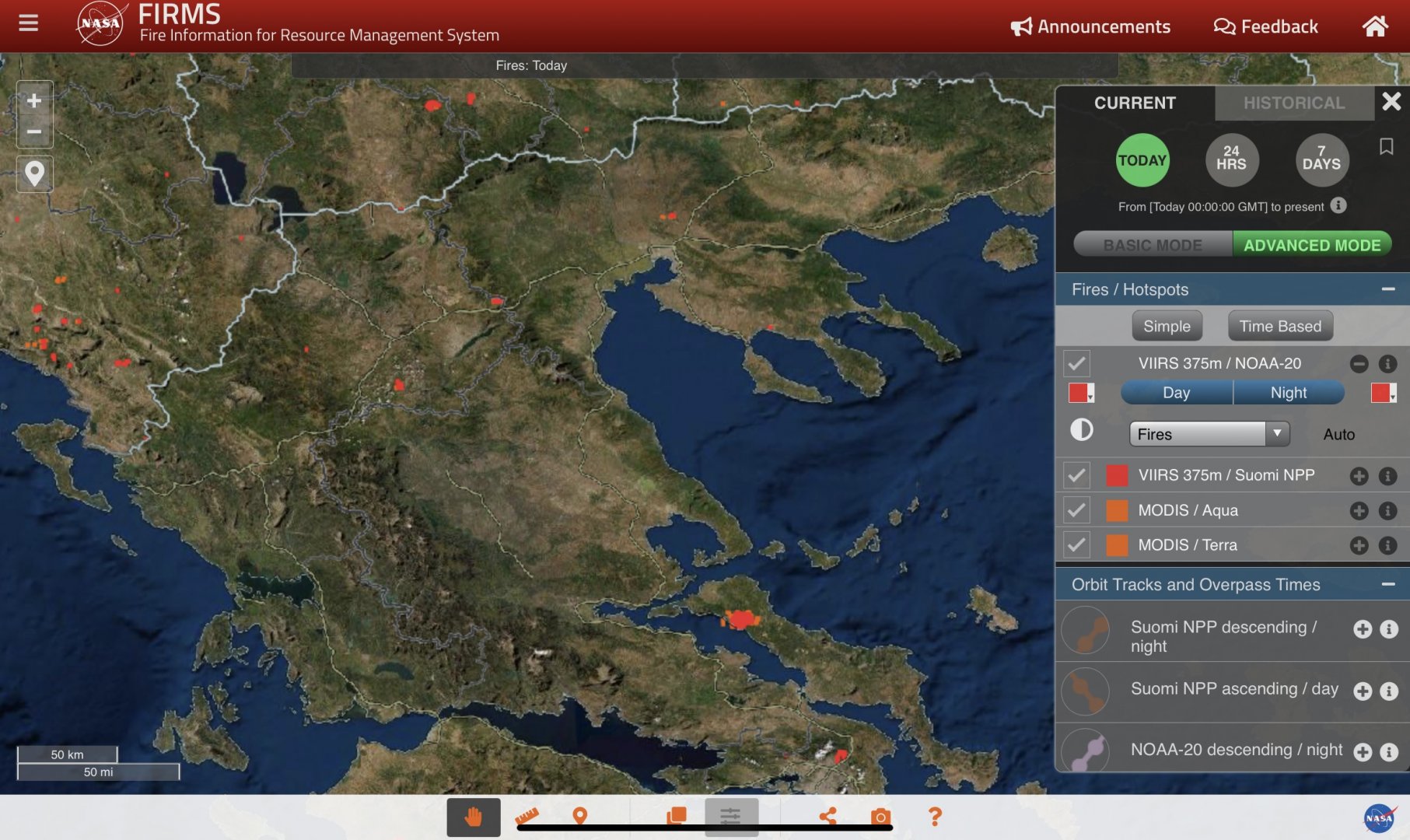Click the location marker map button
This screenshot has width=1410, height=840.
pos(34,173)
